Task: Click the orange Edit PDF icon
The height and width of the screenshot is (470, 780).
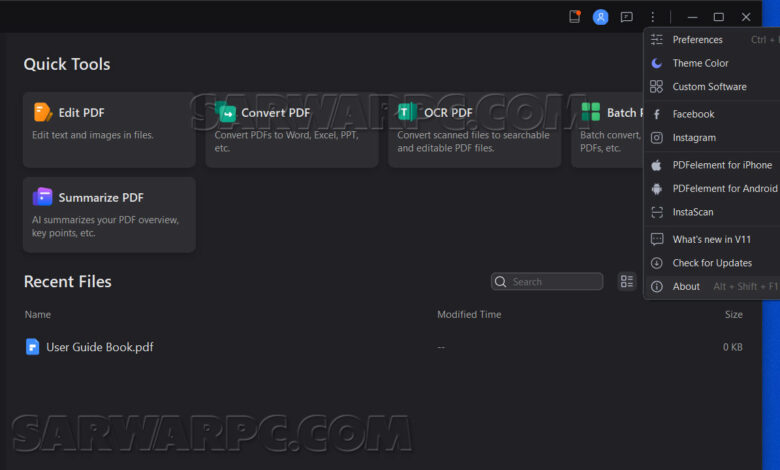Action: coord(43,112)
